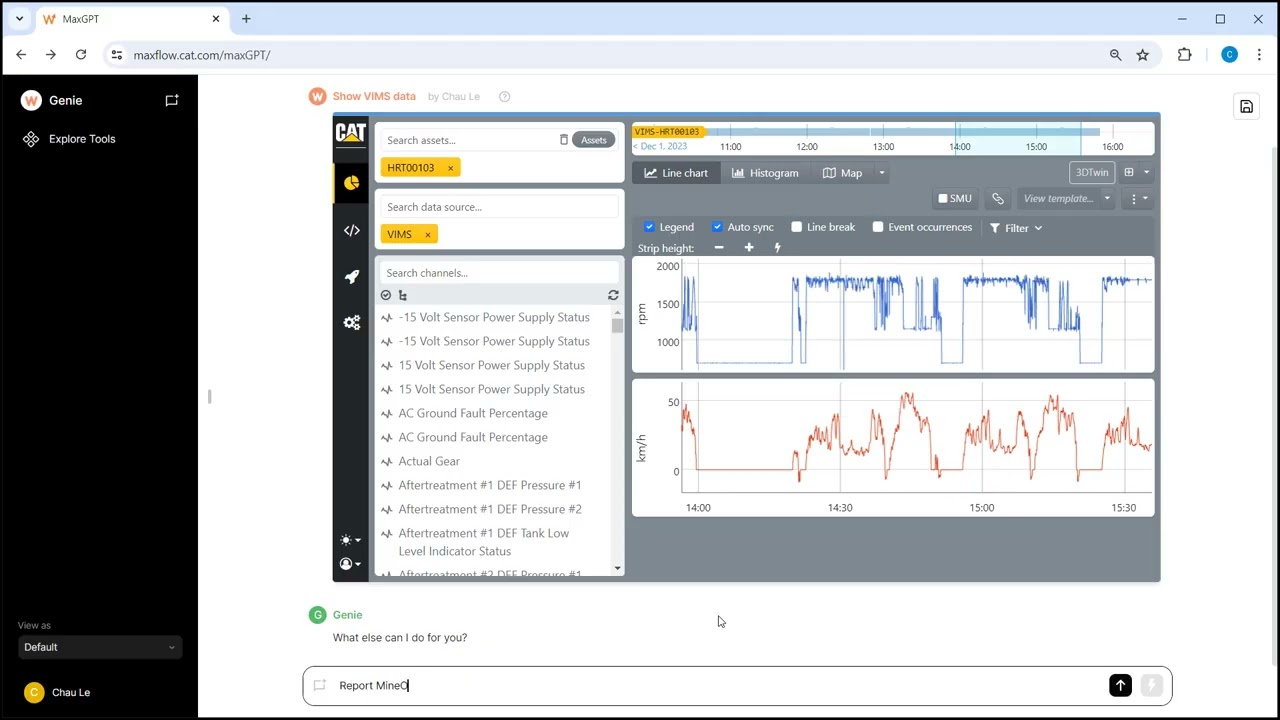This screenshot has height=720, width=1280.
Task: Click the Assets button
Action: tap(593, 140)
